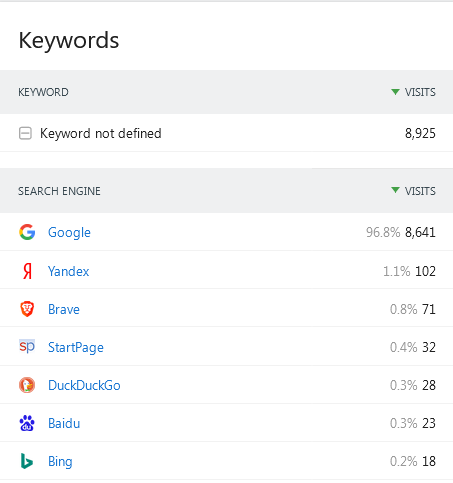The image size is (453, 483).
Task: Open the Baidu search engine link
Action: pyautogui.click(x=64, y=423)
